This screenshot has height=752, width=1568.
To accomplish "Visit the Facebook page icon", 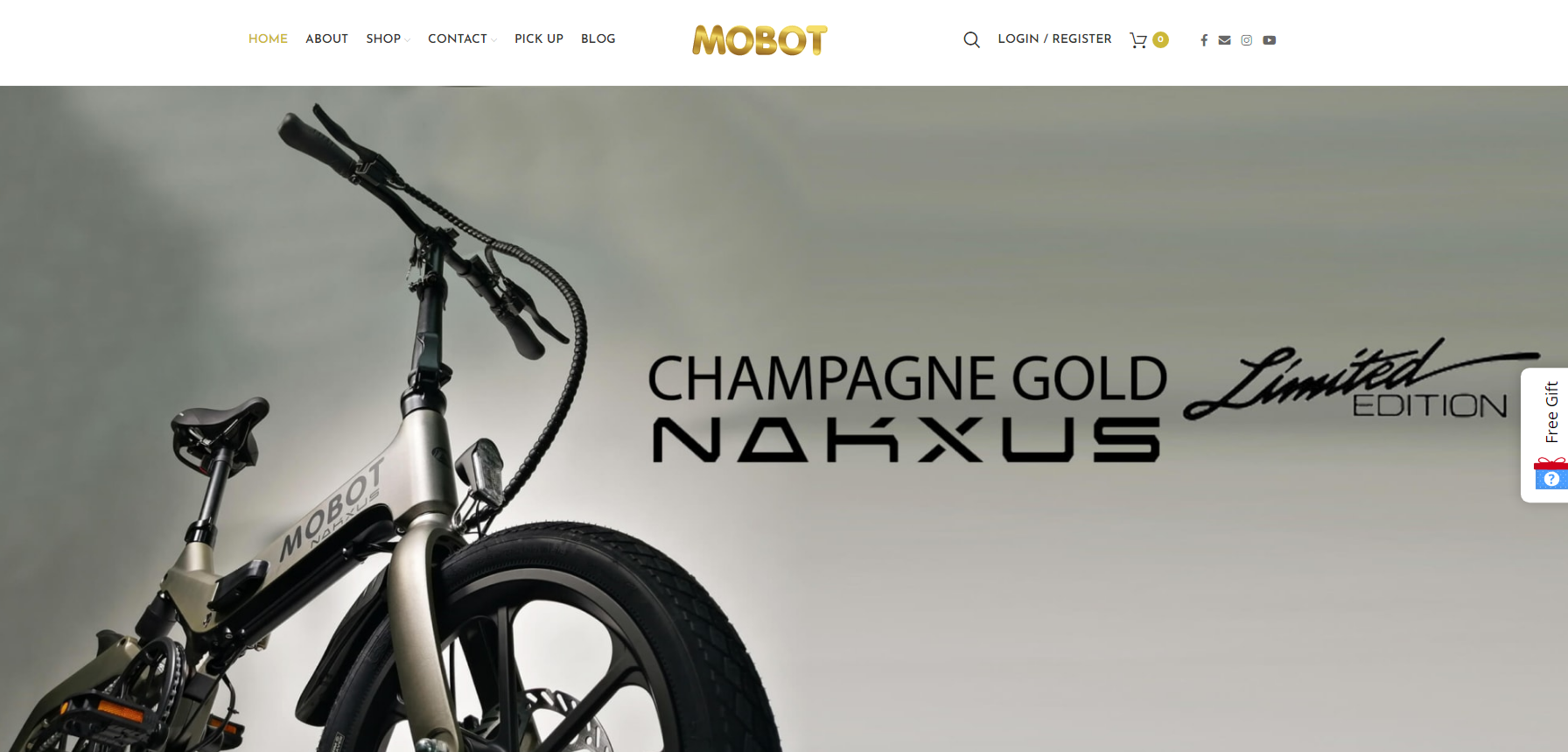I will [x=1204, y=40].
